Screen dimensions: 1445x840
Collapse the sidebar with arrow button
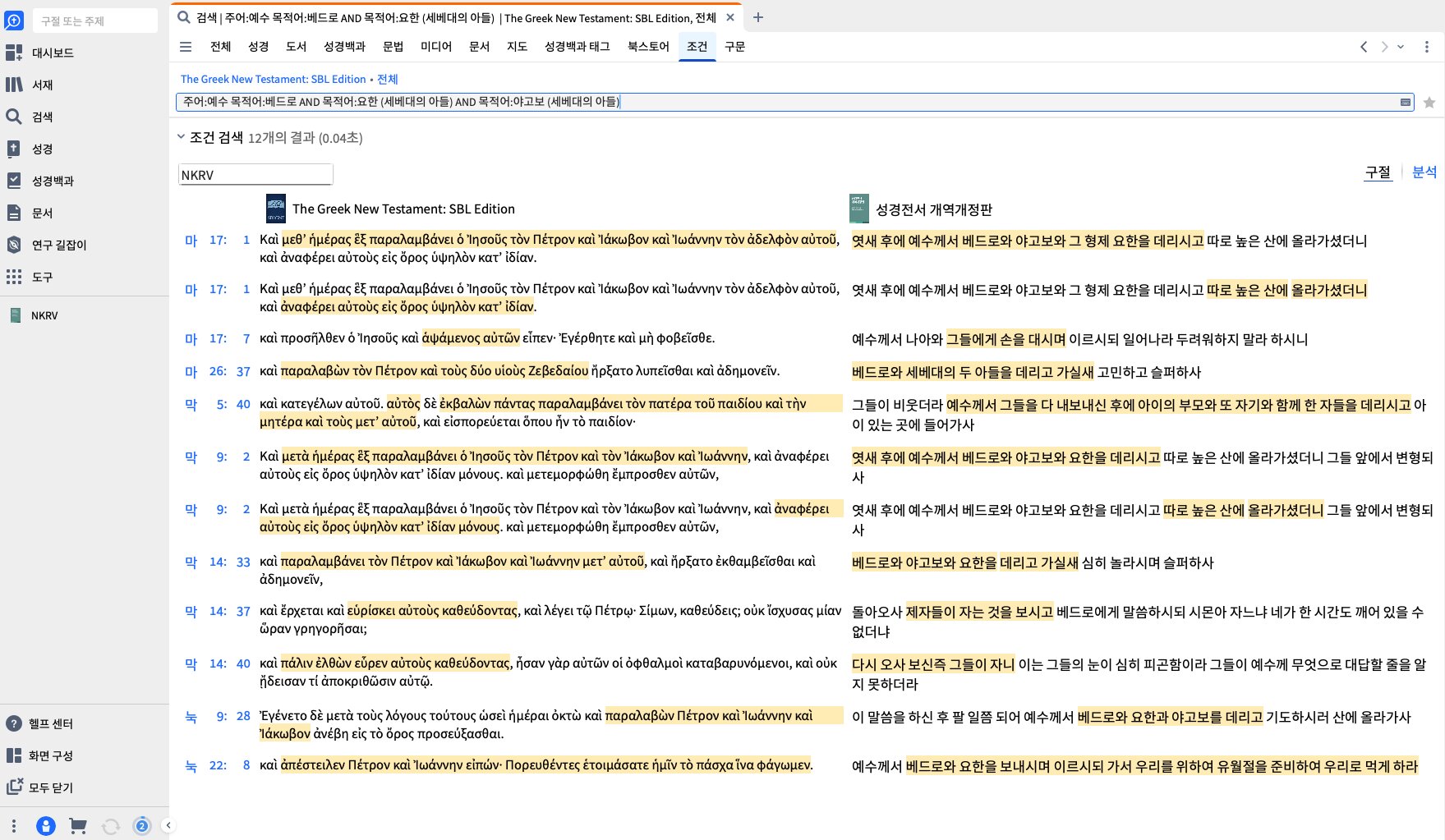(x=168, y=825)
